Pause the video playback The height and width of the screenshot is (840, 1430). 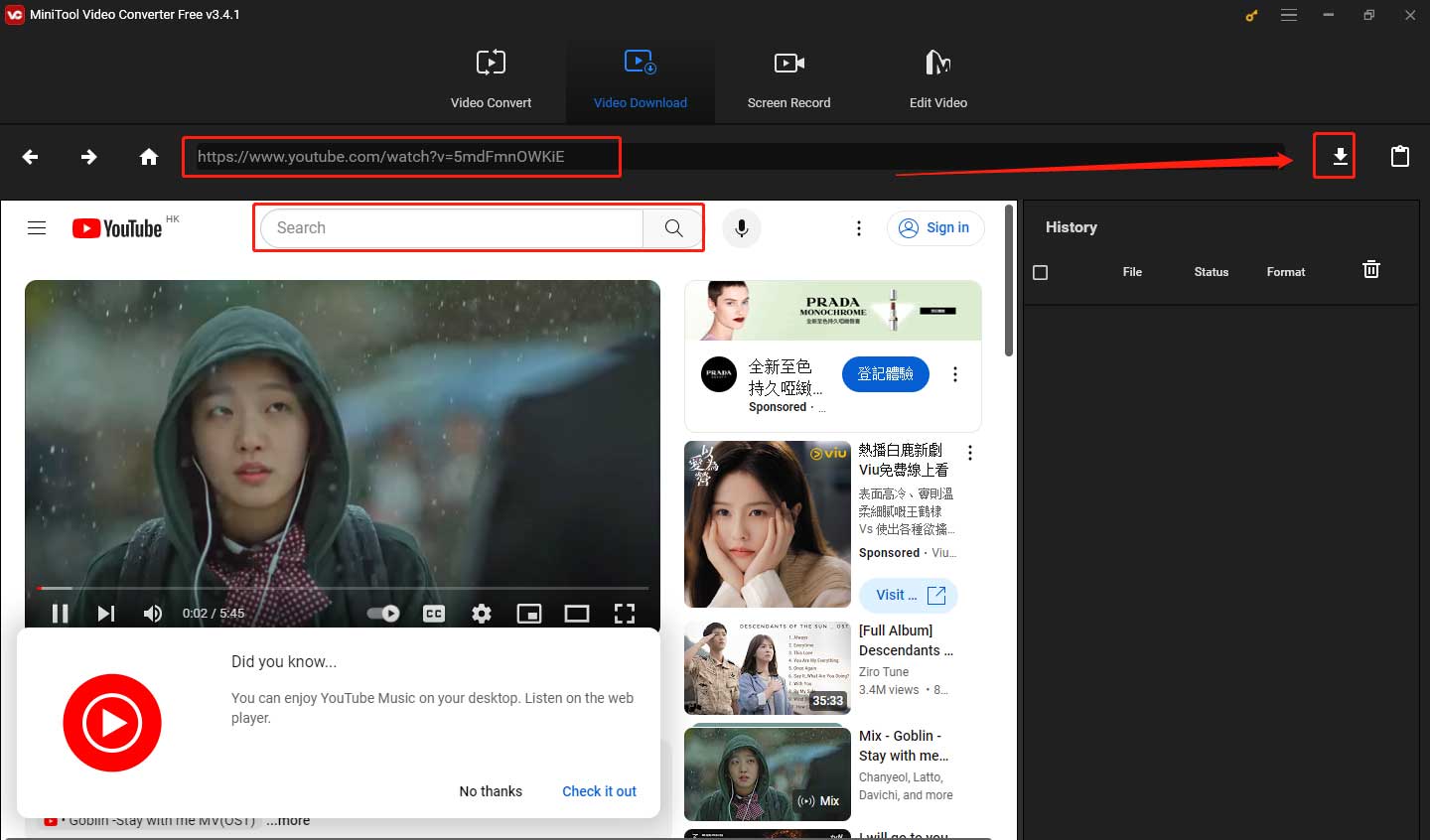[60, 614]
